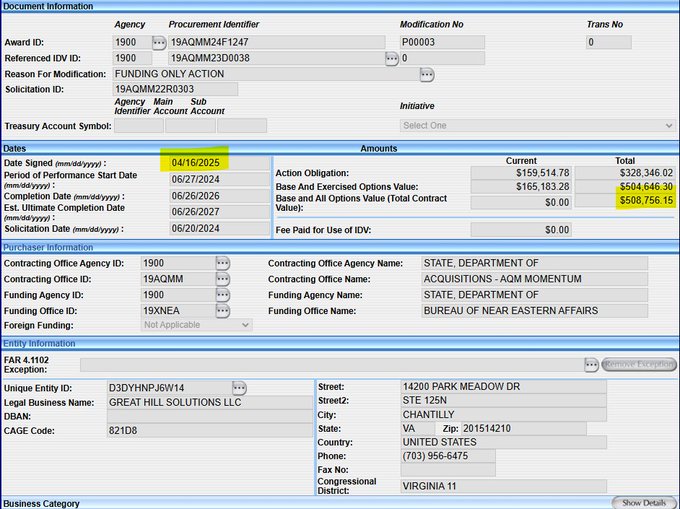The width and height of the screenshot is (680, 509).
Task: Click the Completion Date field
Action: click(x=219, y=194)
